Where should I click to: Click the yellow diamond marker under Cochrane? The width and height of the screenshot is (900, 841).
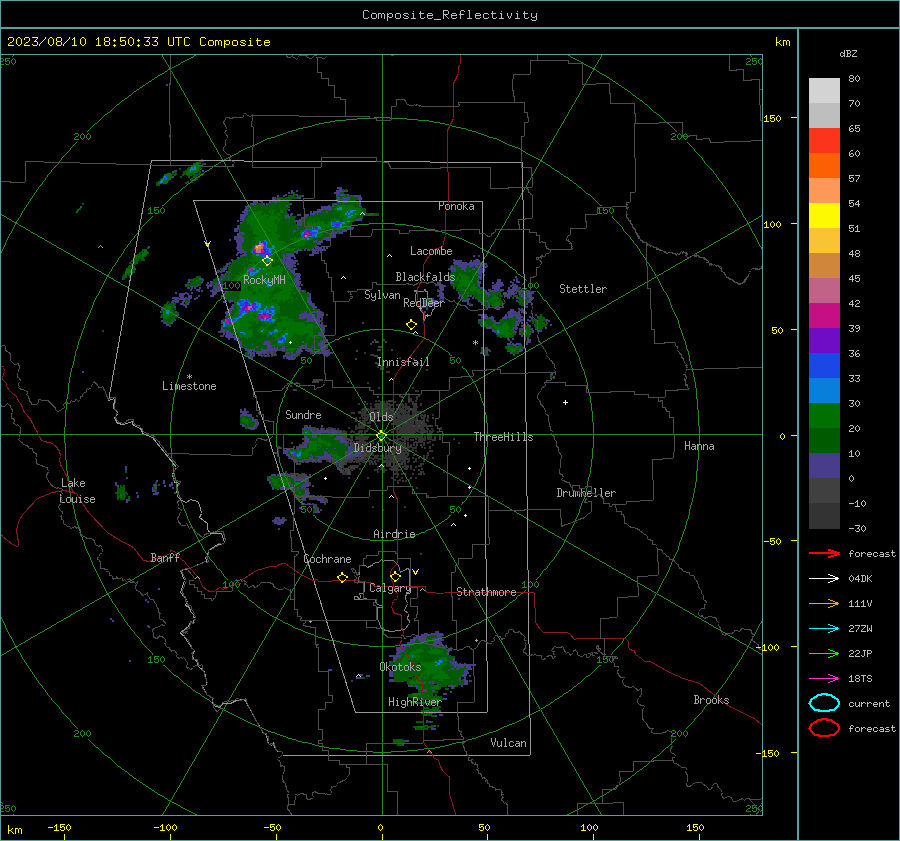point(343,577)
